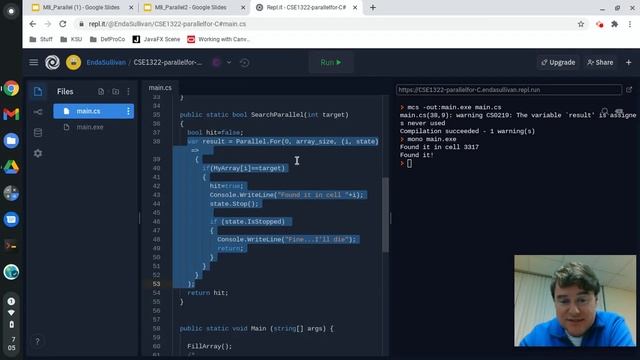Open a new browser tab
The width and height of the screenshot is (640, 360).
click(373, 7)
